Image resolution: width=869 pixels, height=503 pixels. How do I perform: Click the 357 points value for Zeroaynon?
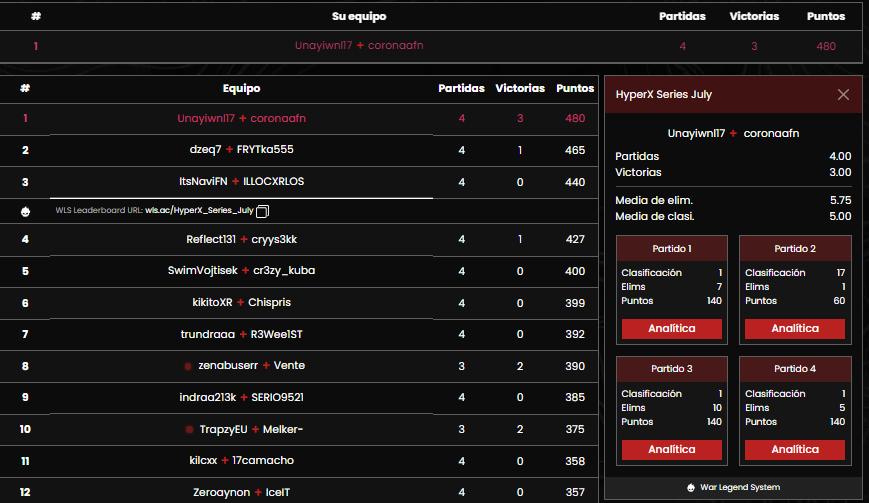(x=575, y=492)
